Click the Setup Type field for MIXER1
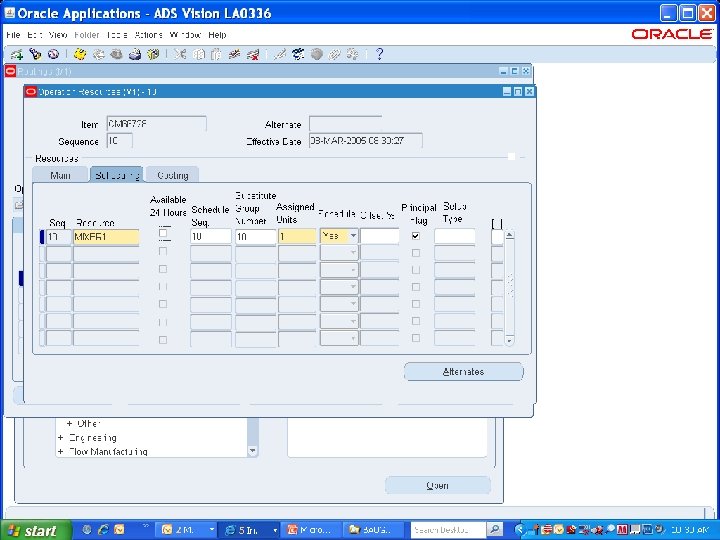The width and height of the screenshot is (720, 540). click(455, 236)
